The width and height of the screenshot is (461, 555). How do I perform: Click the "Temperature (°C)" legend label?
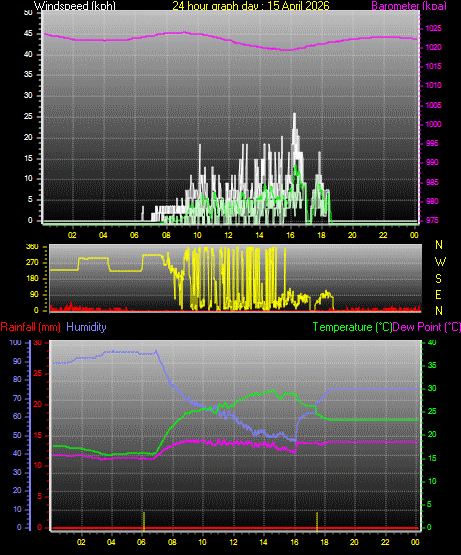tap(352, 327)
